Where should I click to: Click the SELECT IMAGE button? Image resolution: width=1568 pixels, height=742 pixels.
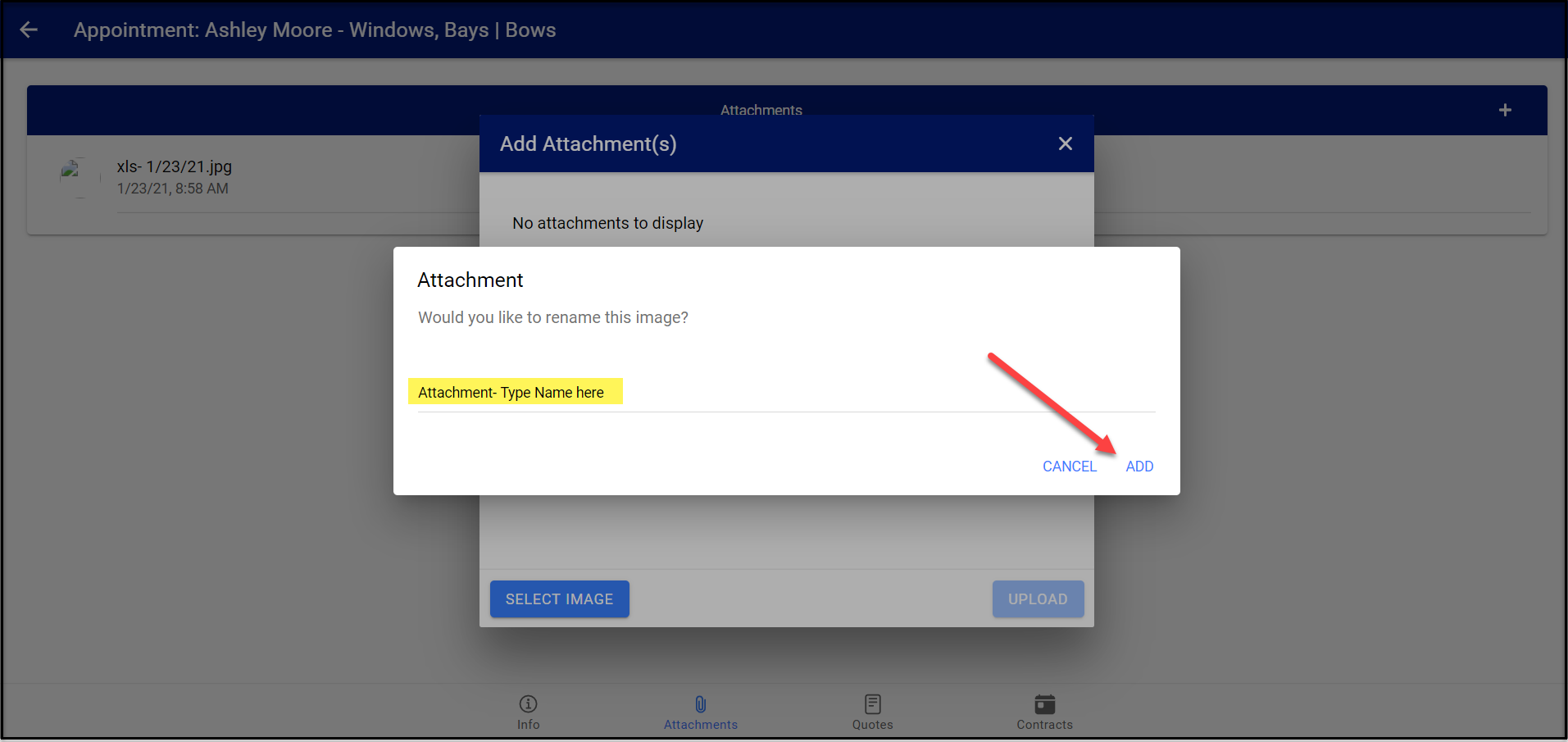pos(559,599)
